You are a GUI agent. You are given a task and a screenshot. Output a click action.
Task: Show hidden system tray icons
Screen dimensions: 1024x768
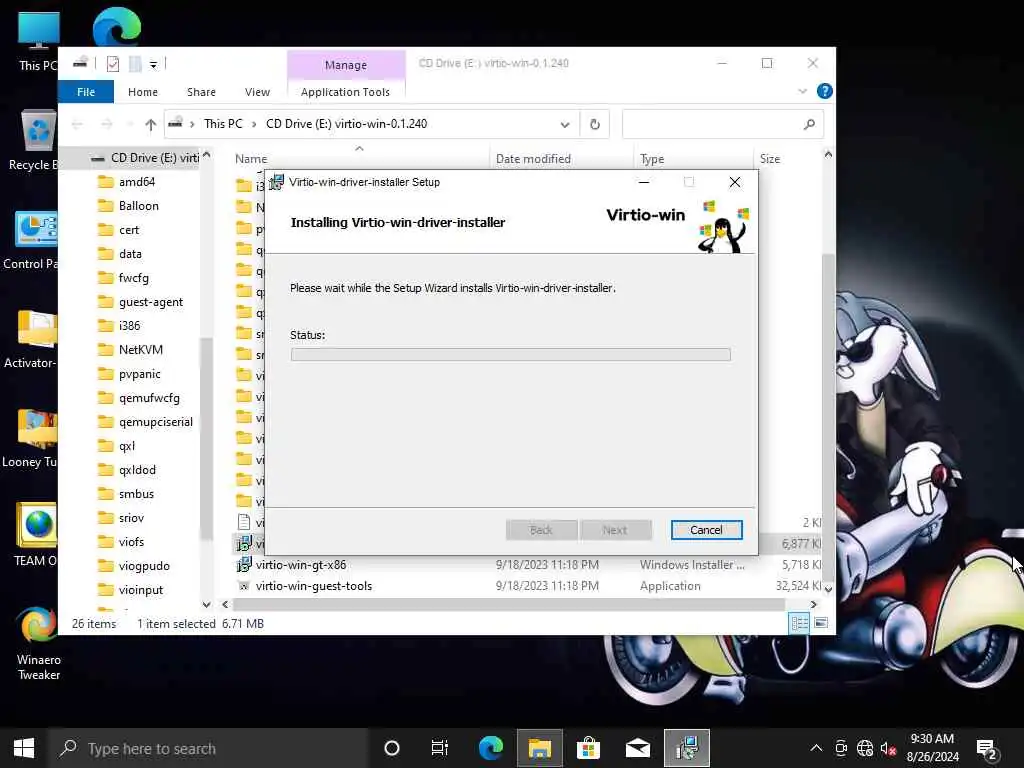point(816,748)
